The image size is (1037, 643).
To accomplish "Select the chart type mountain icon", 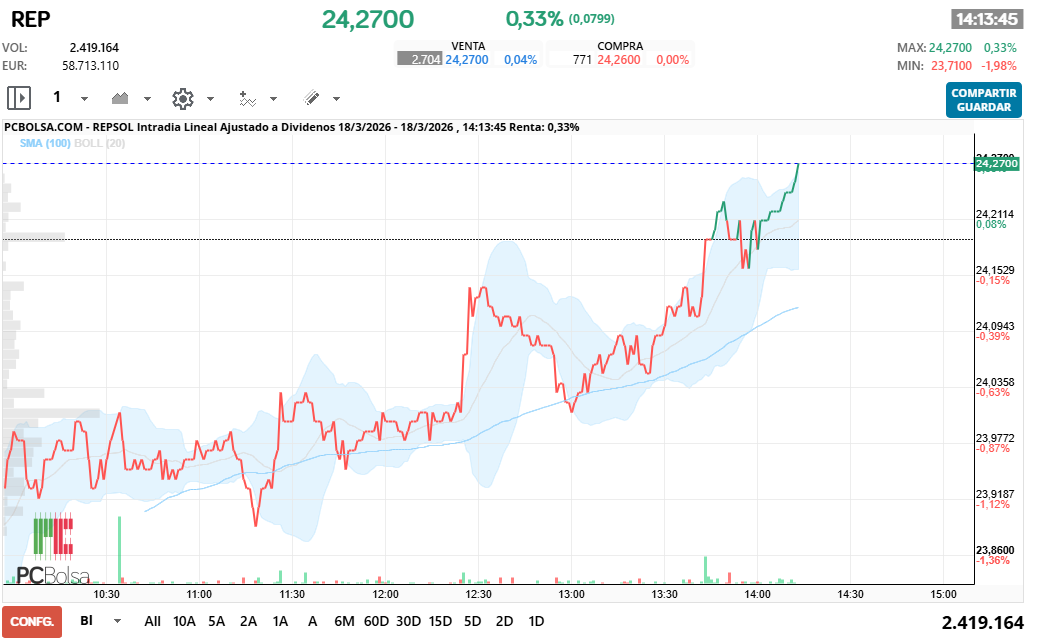I will coord(120,98).
